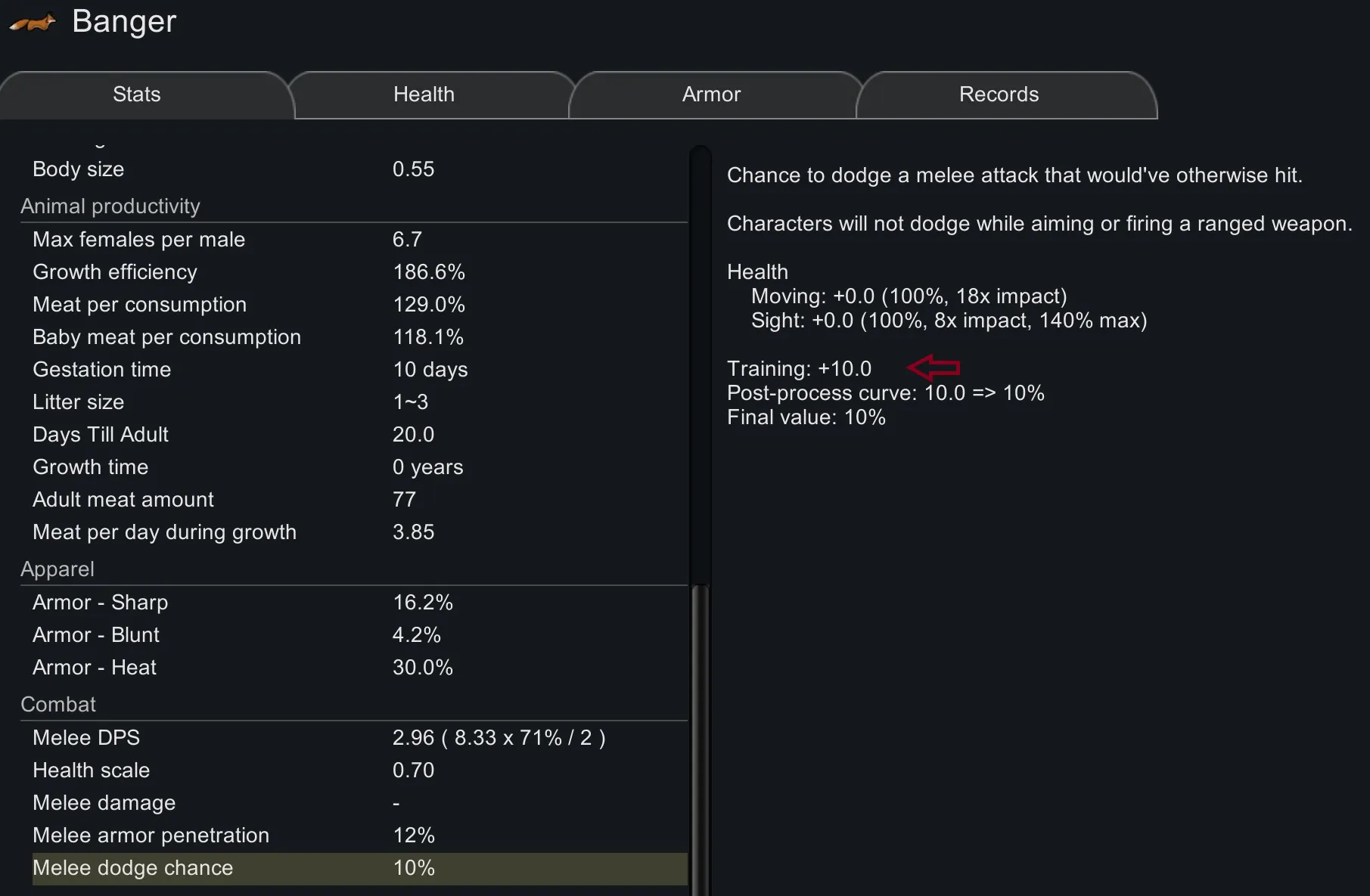This screenshot has height=896, width=1370.
Task: Open the Health tab
Action: 424,95
